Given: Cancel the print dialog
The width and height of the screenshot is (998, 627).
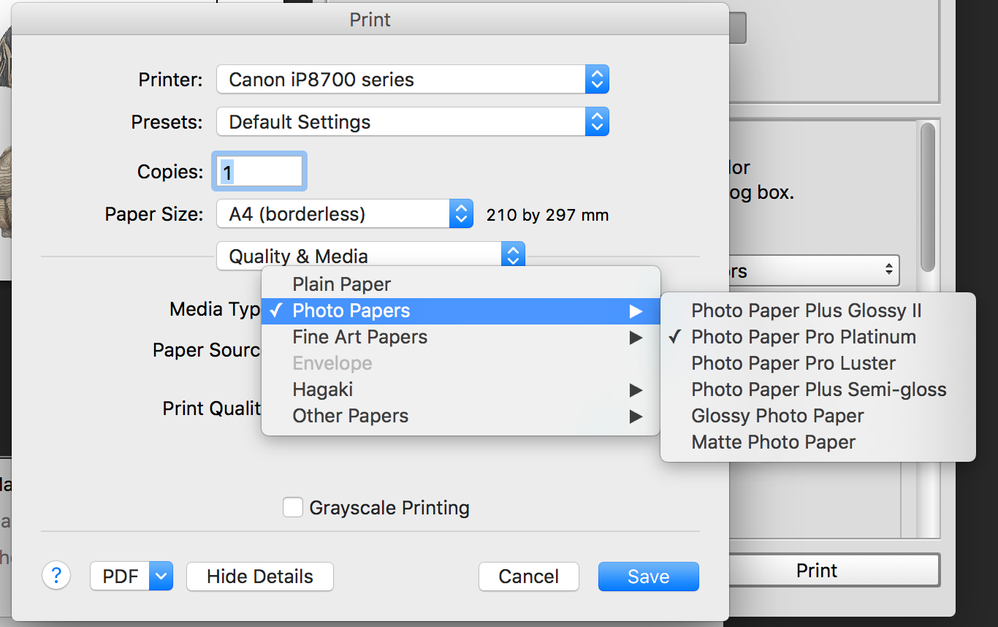Looking at the screenshot, I should (528, 576).
